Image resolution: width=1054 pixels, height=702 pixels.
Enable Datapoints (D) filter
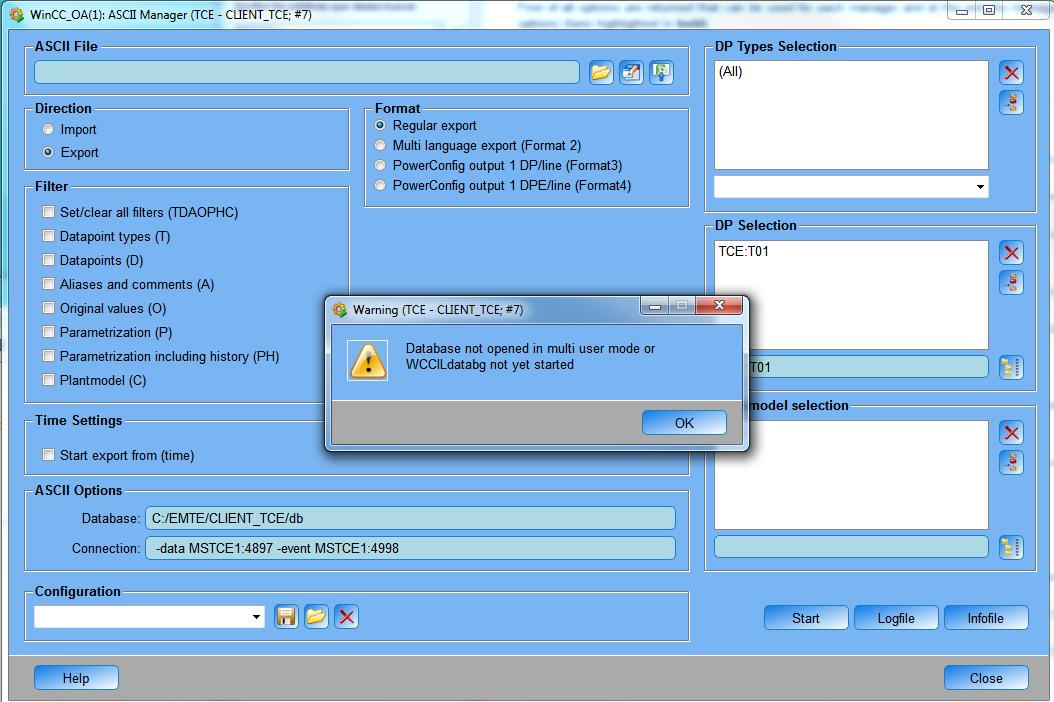[48, 260]
